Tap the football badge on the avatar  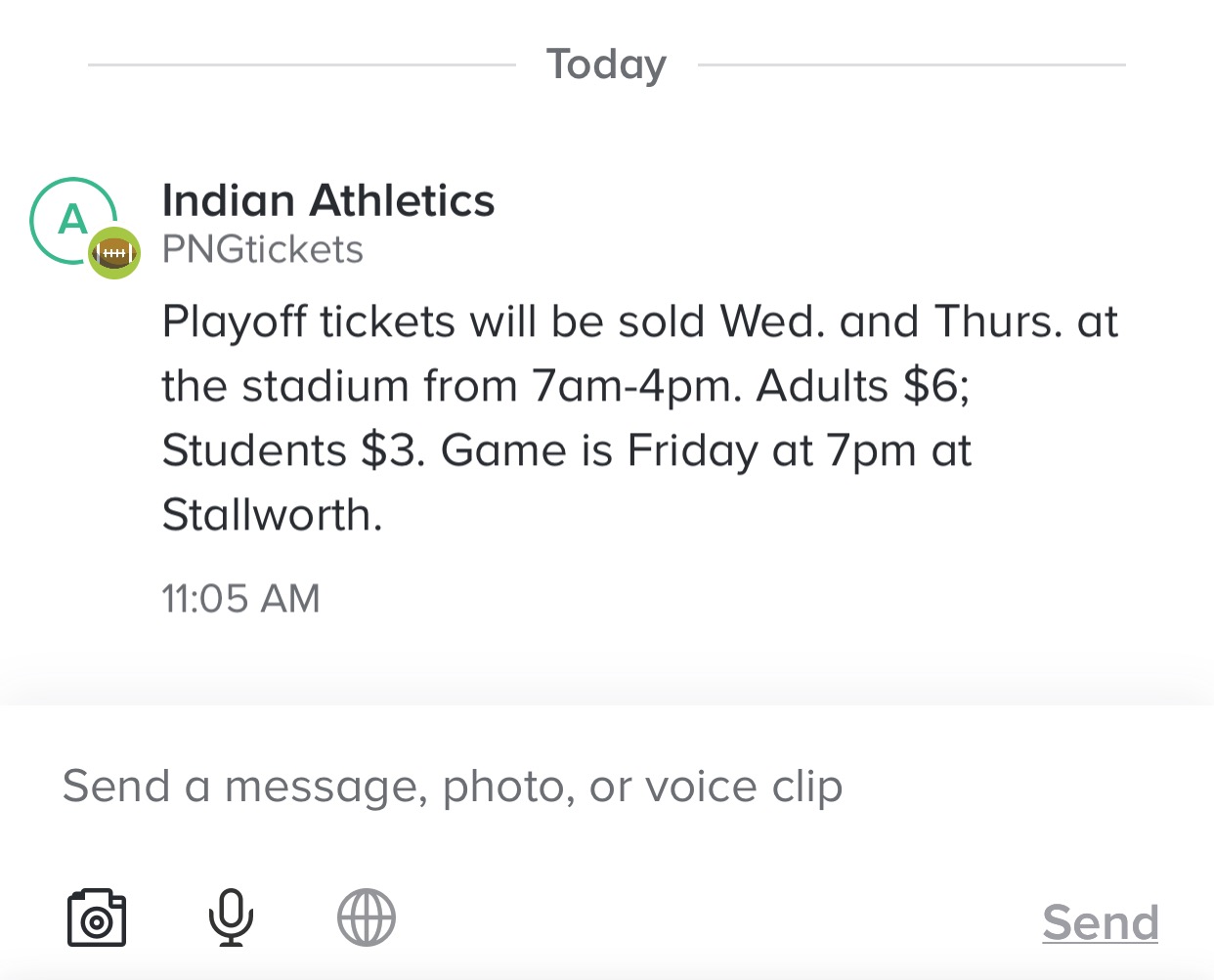click(x=114, y=254)
